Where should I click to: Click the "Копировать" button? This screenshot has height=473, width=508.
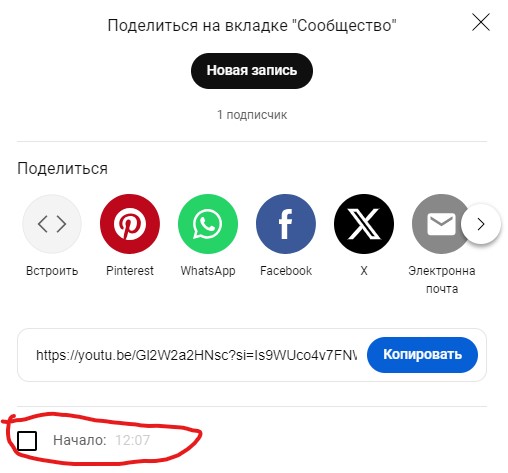(422, 355)
